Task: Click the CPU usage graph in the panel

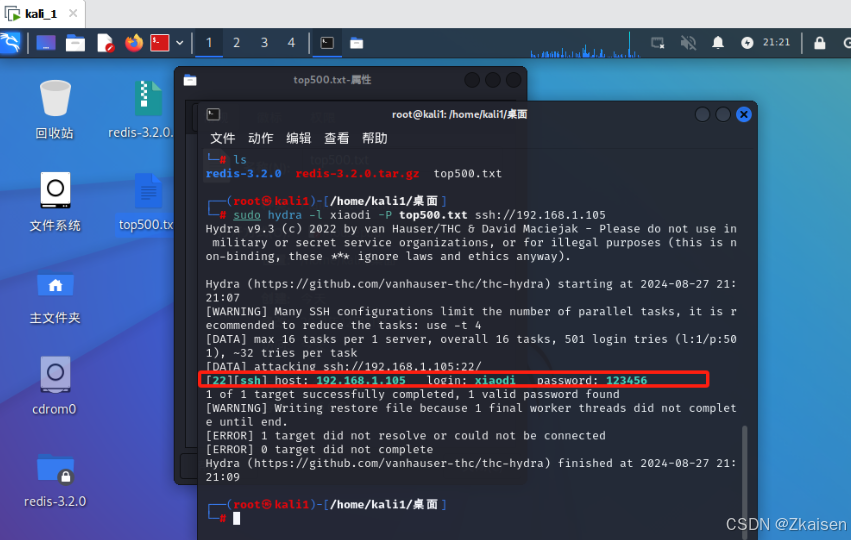Action: click(585, 45)
